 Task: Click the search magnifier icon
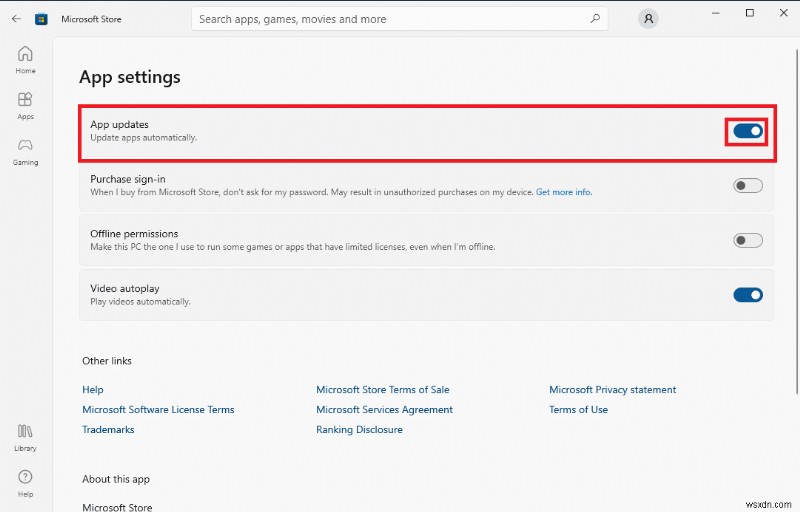point(596,18)
